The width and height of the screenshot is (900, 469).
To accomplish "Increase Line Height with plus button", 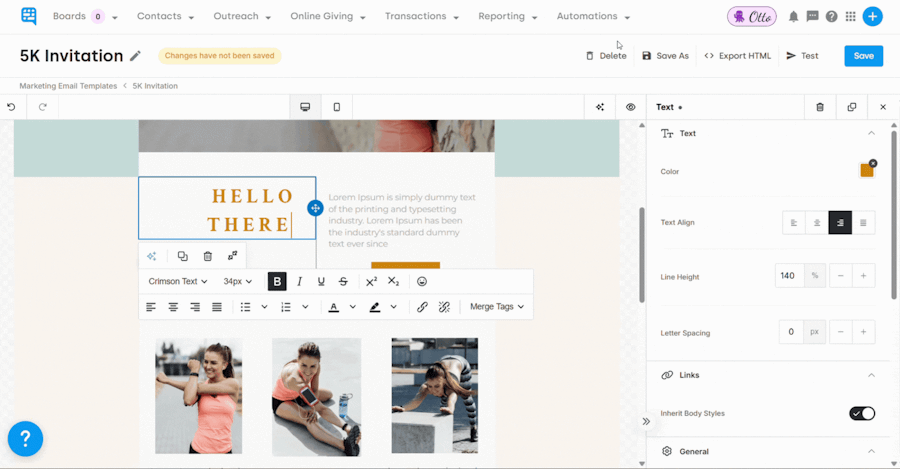I will coord(863,276).
